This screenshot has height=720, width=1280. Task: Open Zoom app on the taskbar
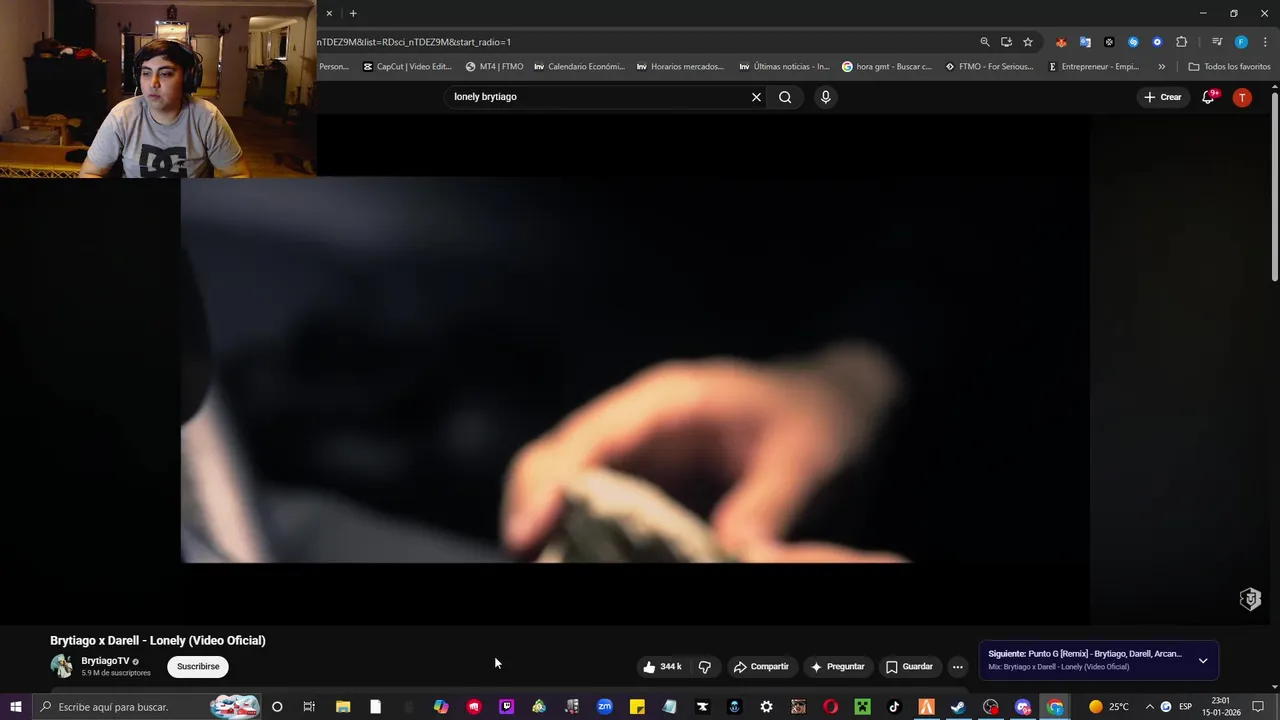pyautogui.click(x=605, y=707)
